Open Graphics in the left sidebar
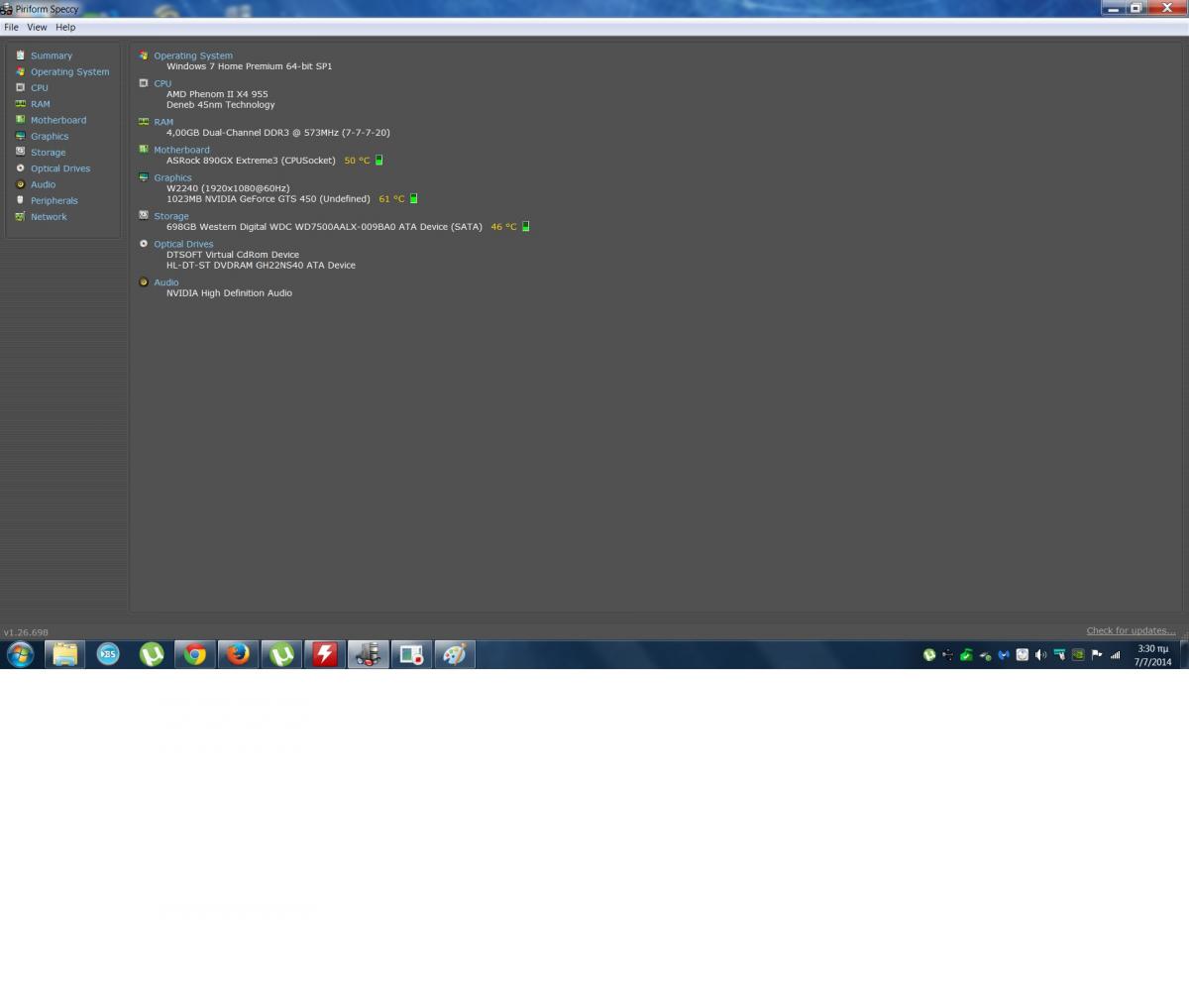Image resolution: width=1189 pixels, height=1008 pixels. click(x=50, y=136)
